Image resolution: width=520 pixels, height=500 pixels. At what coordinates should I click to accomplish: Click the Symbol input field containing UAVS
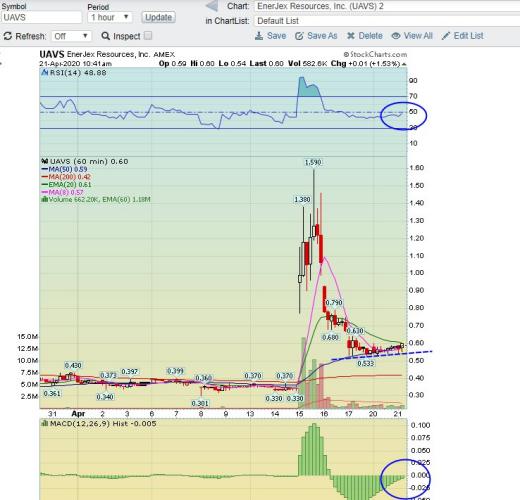pos(41,17)
